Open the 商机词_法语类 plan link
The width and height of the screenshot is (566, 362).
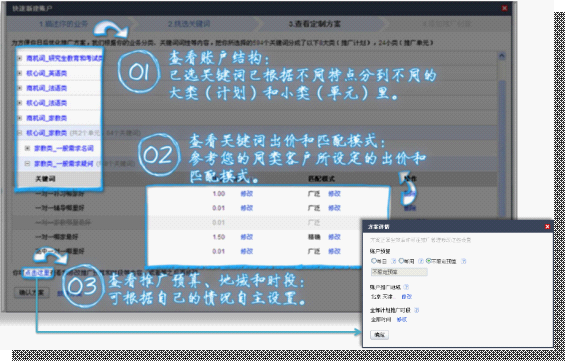tap(47, 88)
